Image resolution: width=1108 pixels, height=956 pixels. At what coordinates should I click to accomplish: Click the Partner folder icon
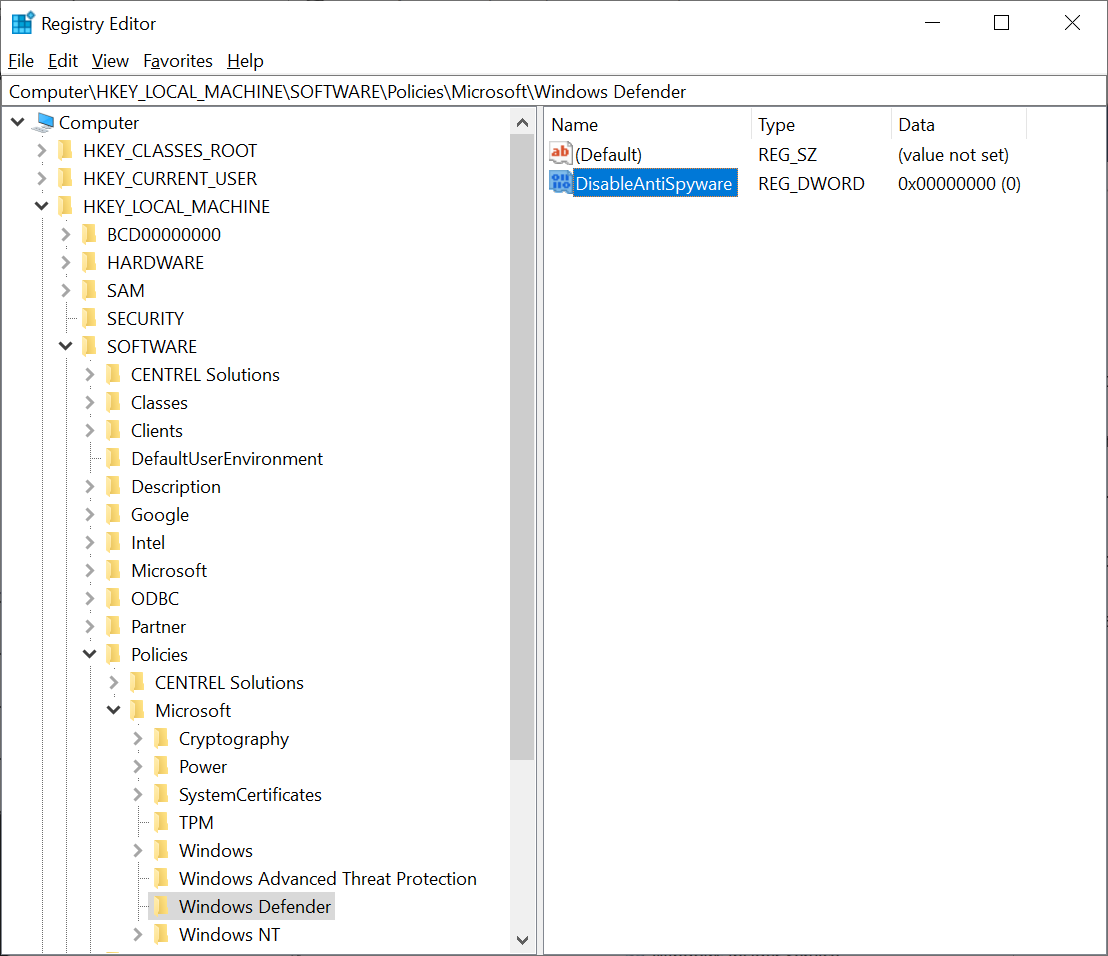click(114, 626)
